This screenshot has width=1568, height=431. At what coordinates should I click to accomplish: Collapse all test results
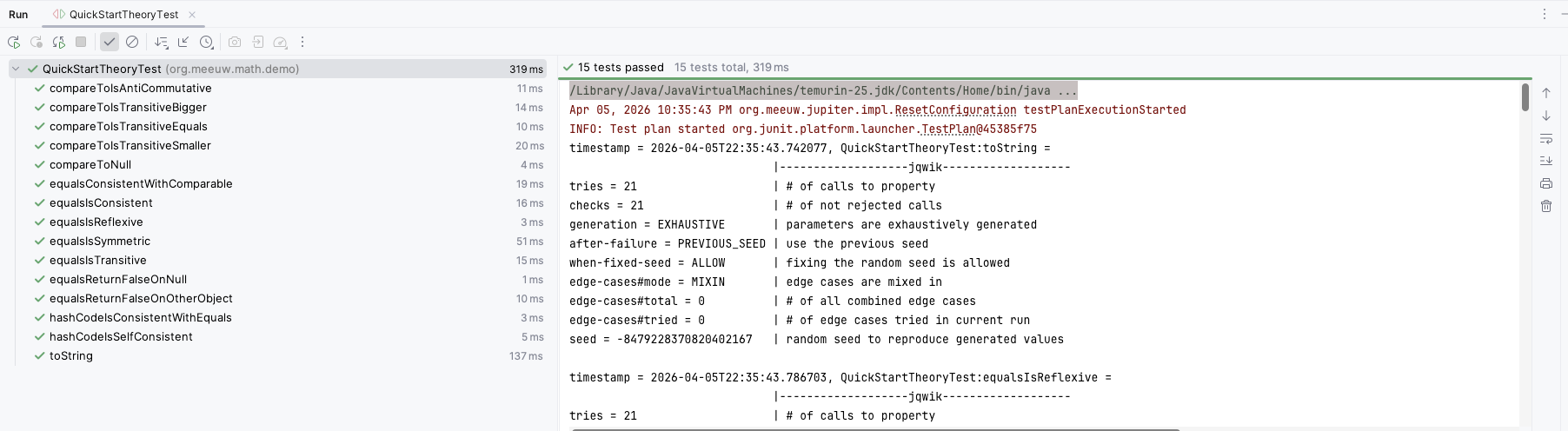pyautogui.click(x=183, y=42)
